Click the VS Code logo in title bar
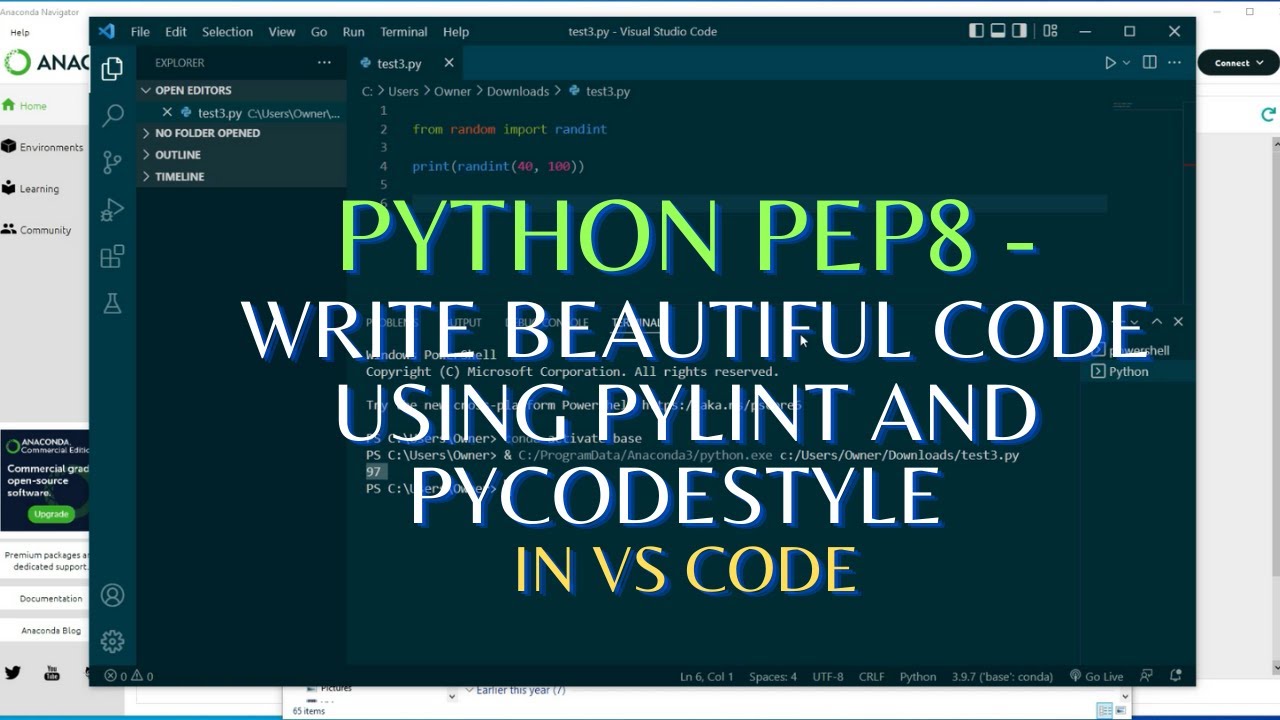 pos(106,31)
